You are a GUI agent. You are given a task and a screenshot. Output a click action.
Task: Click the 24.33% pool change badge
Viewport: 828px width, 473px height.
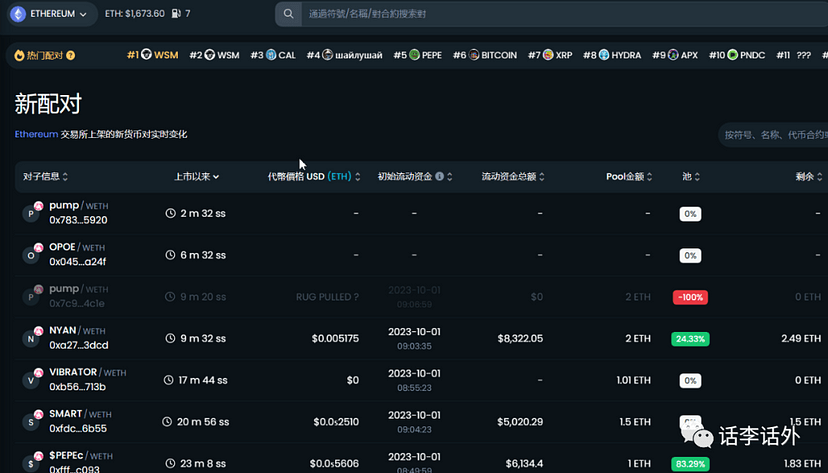(690, 339)
